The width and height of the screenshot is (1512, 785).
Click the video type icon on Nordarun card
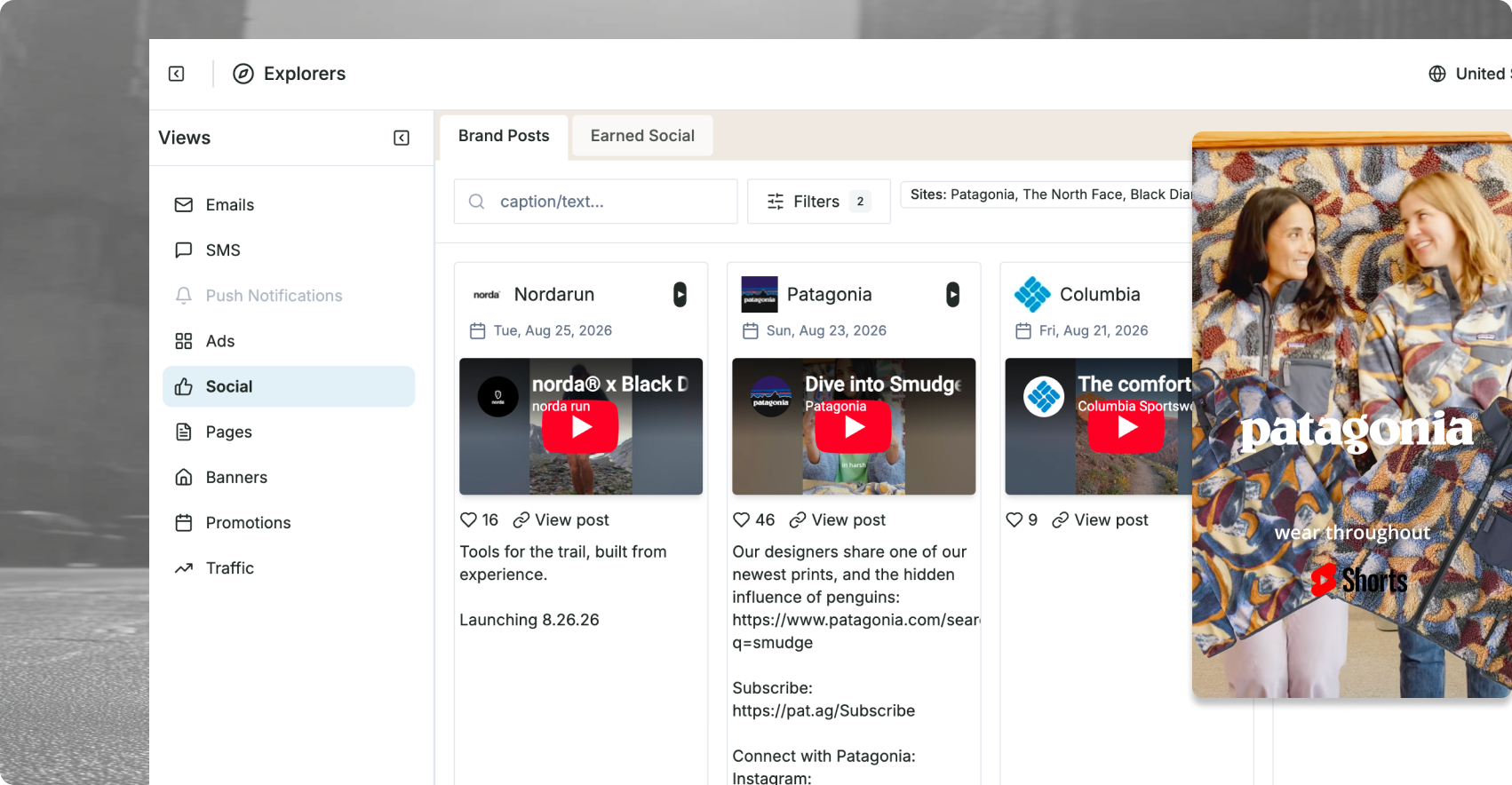point(680,295)
